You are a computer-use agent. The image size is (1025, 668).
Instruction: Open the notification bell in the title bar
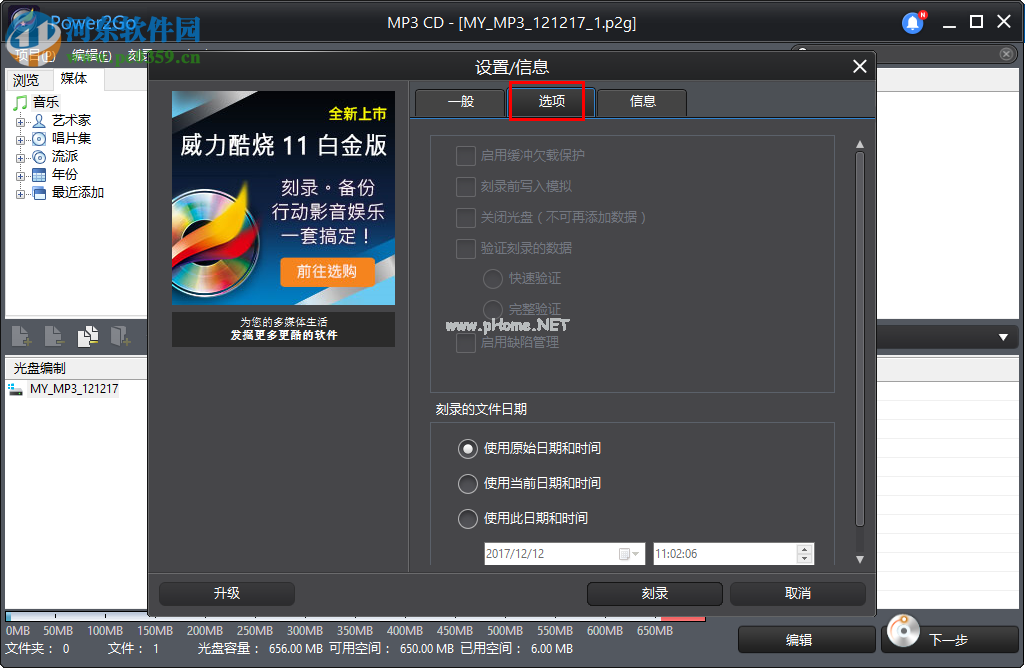(912, 22)
